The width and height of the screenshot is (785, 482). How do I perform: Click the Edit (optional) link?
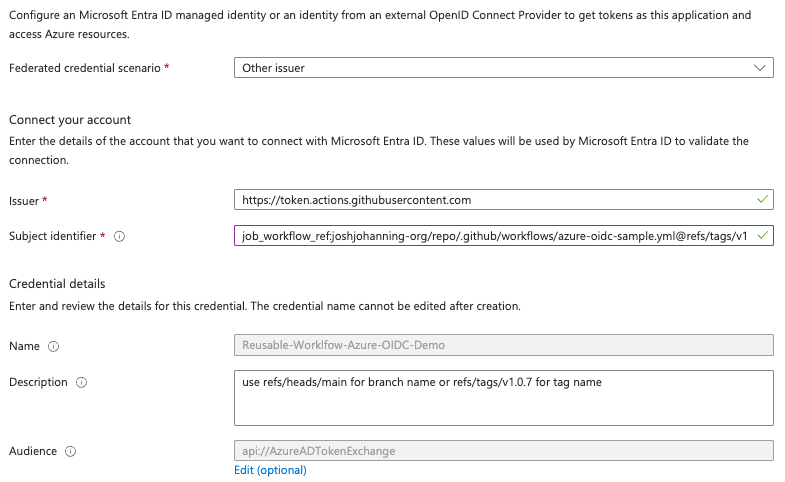click(270, 470)
